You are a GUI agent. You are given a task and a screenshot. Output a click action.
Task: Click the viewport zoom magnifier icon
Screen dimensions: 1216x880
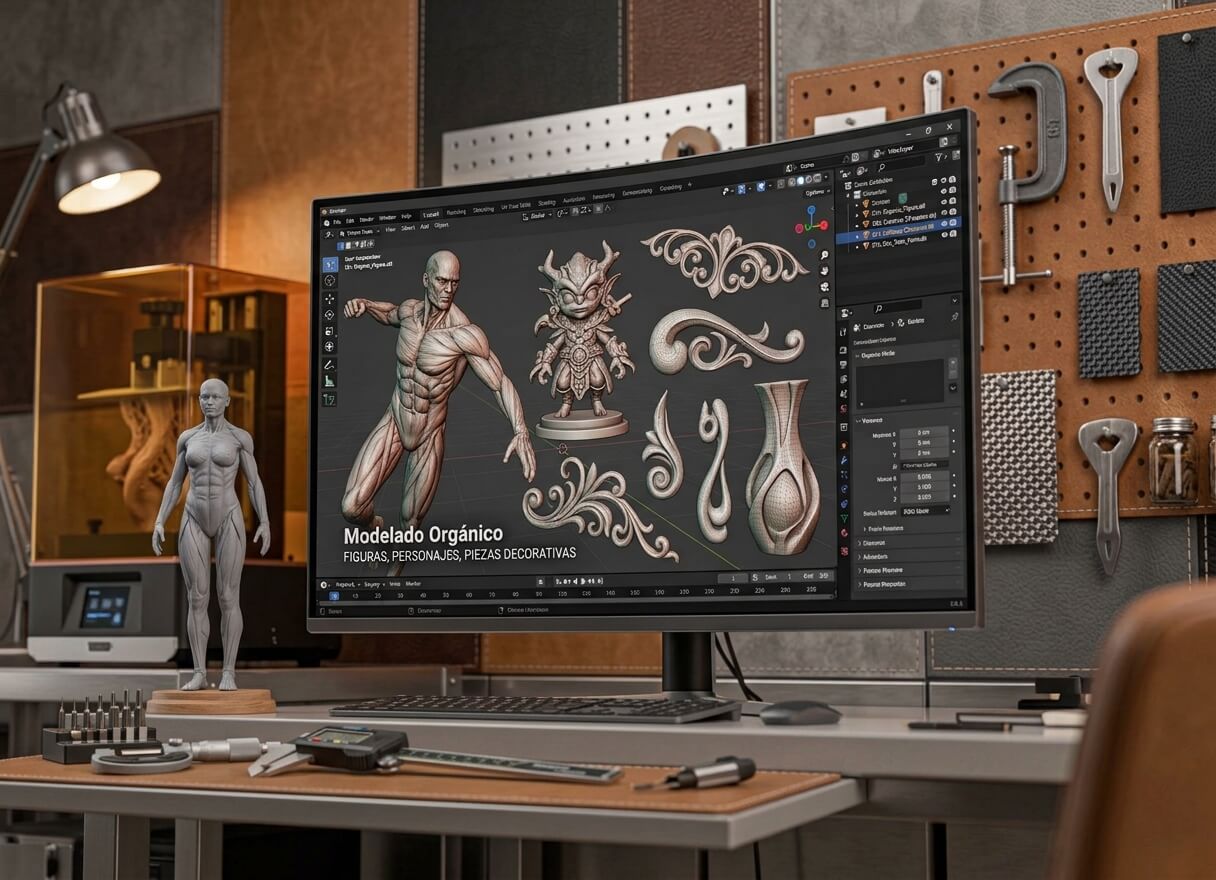pos(823,255)
